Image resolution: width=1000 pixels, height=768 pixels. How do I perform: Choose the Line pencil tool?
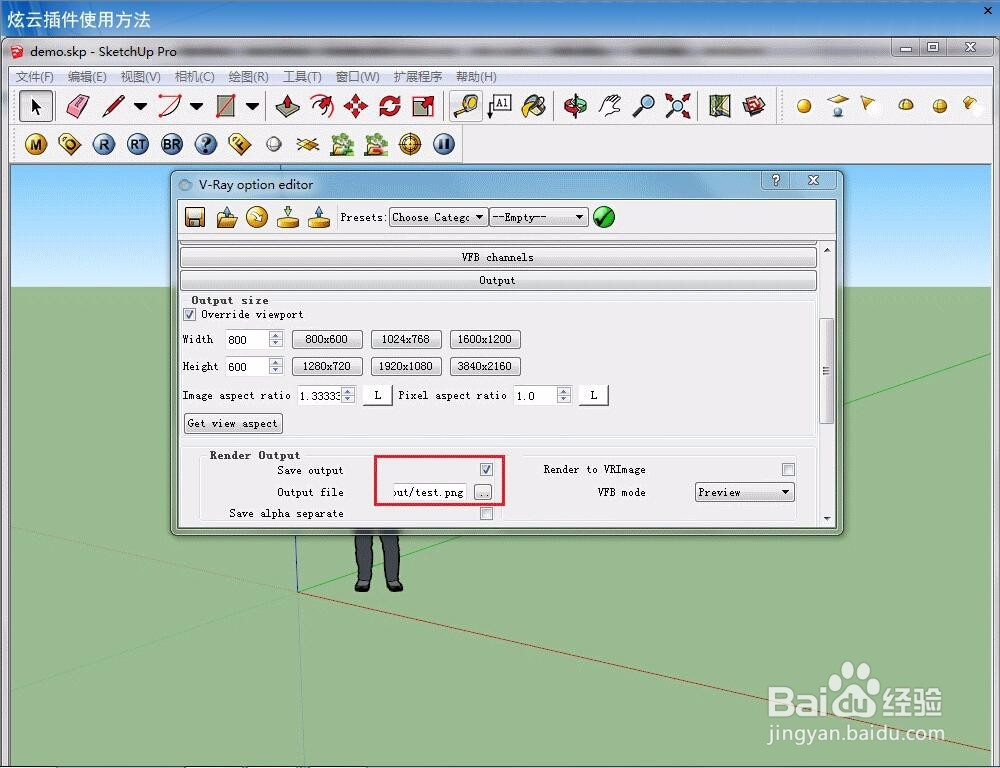point(114,106)
